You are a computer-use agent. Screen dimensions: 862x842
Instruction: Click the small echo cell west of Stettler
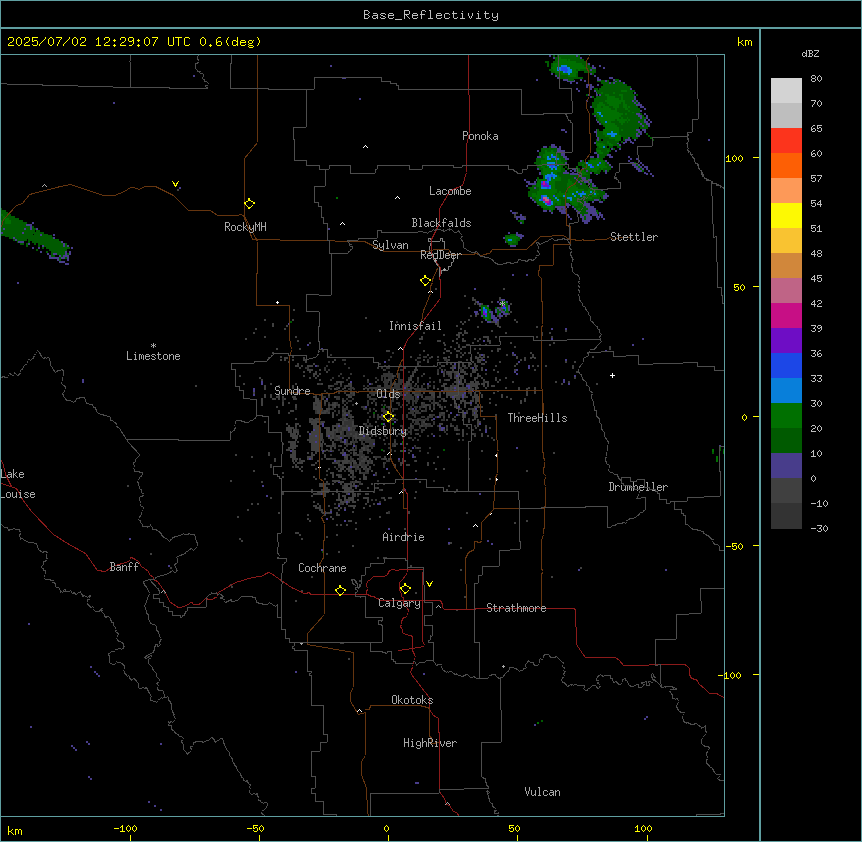513,239
